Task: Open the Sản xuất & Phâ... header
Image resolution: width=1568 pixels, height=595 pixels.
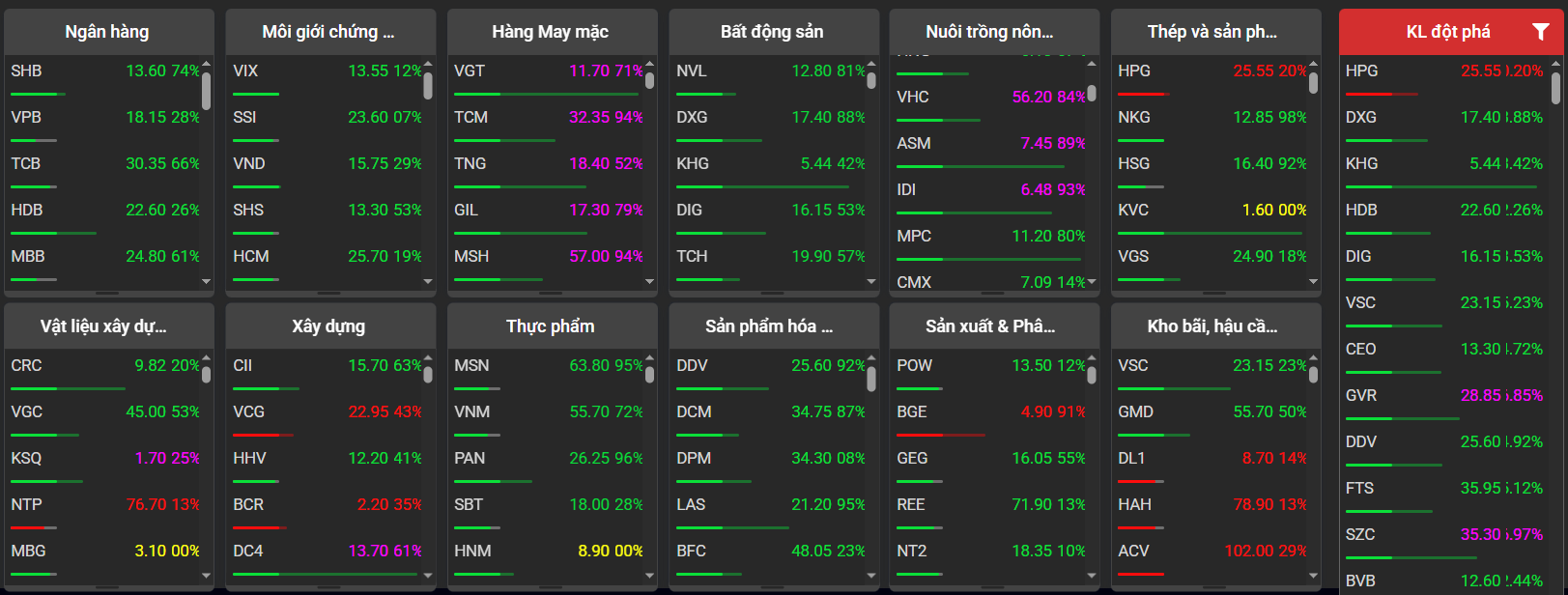Action: tap(994, 326)
